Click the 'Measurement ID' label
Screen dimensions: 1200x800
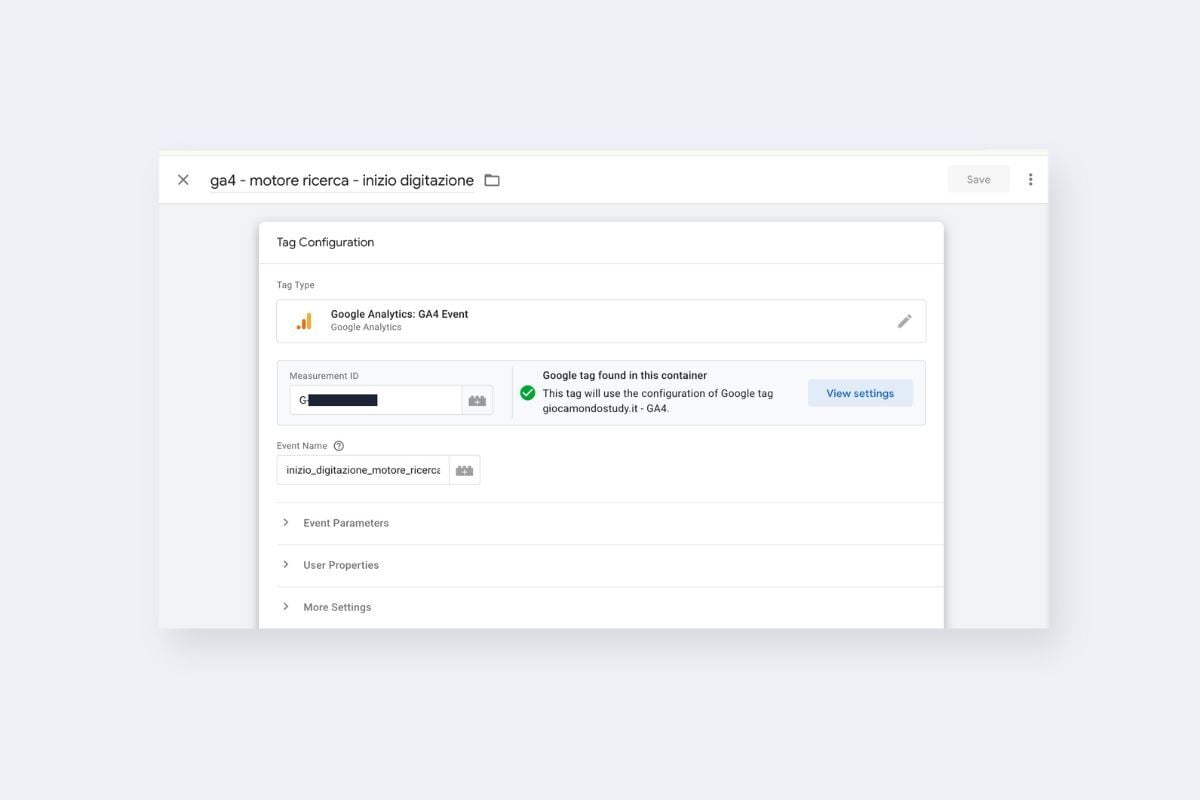tap(324, 376)
